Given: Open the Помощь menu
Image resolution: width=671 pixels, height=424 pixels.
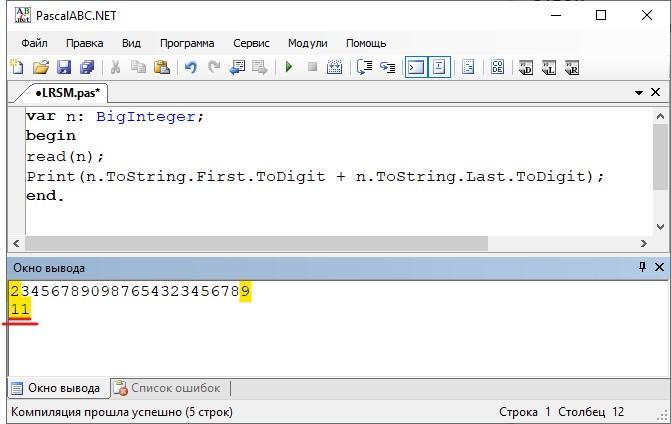Looking at the screenshot, I should pos(366,43).
